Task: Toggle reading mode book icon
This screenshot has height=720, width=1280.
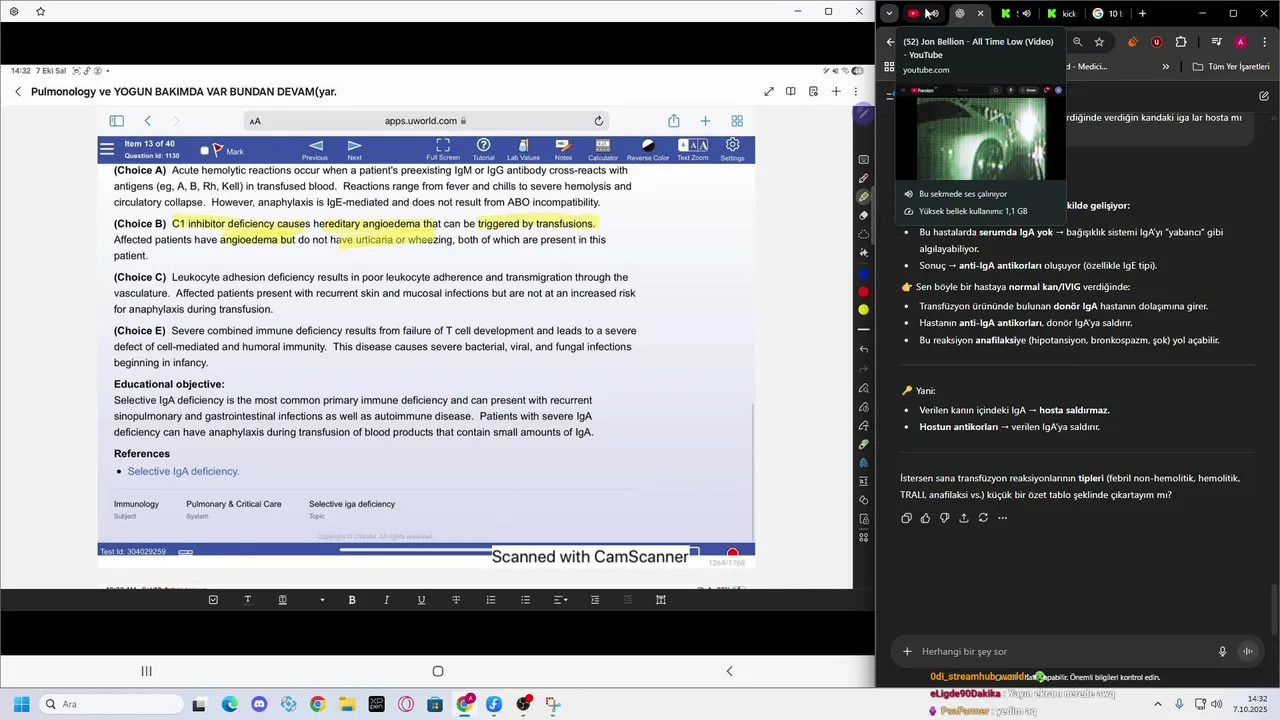Action: coord(791,91)
